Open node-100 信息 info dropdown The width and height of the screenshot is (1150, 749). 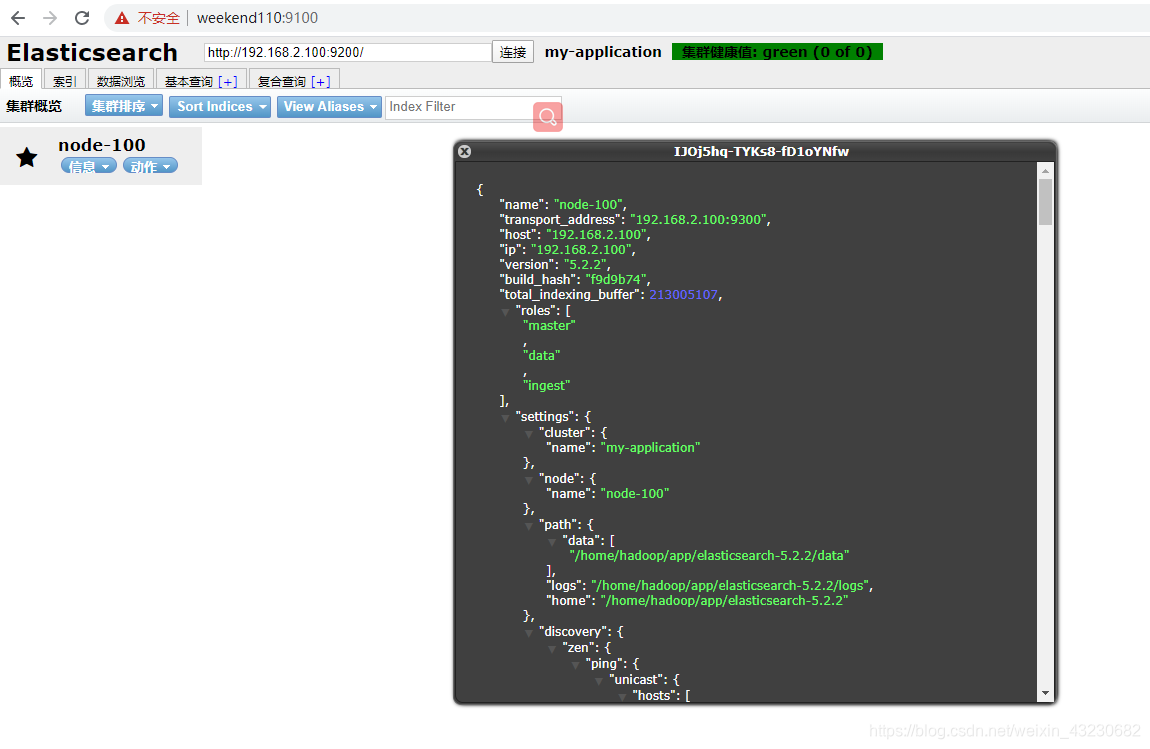coord(89,167)
